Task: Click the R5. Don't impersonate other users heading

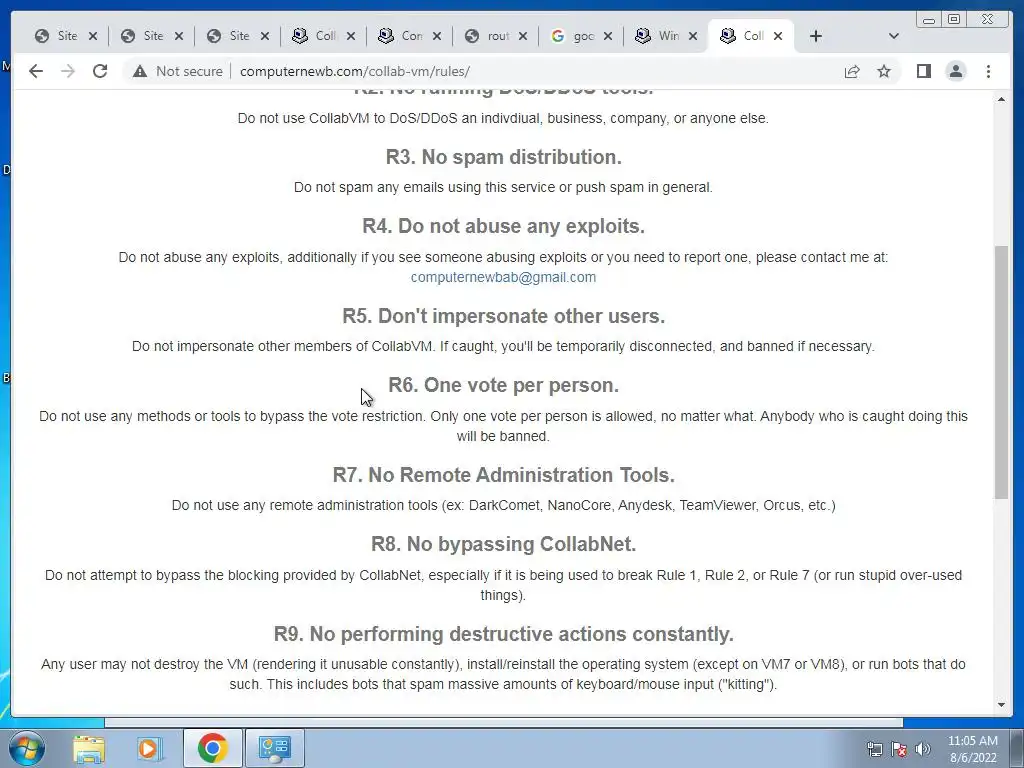Action: pos(504,316)
